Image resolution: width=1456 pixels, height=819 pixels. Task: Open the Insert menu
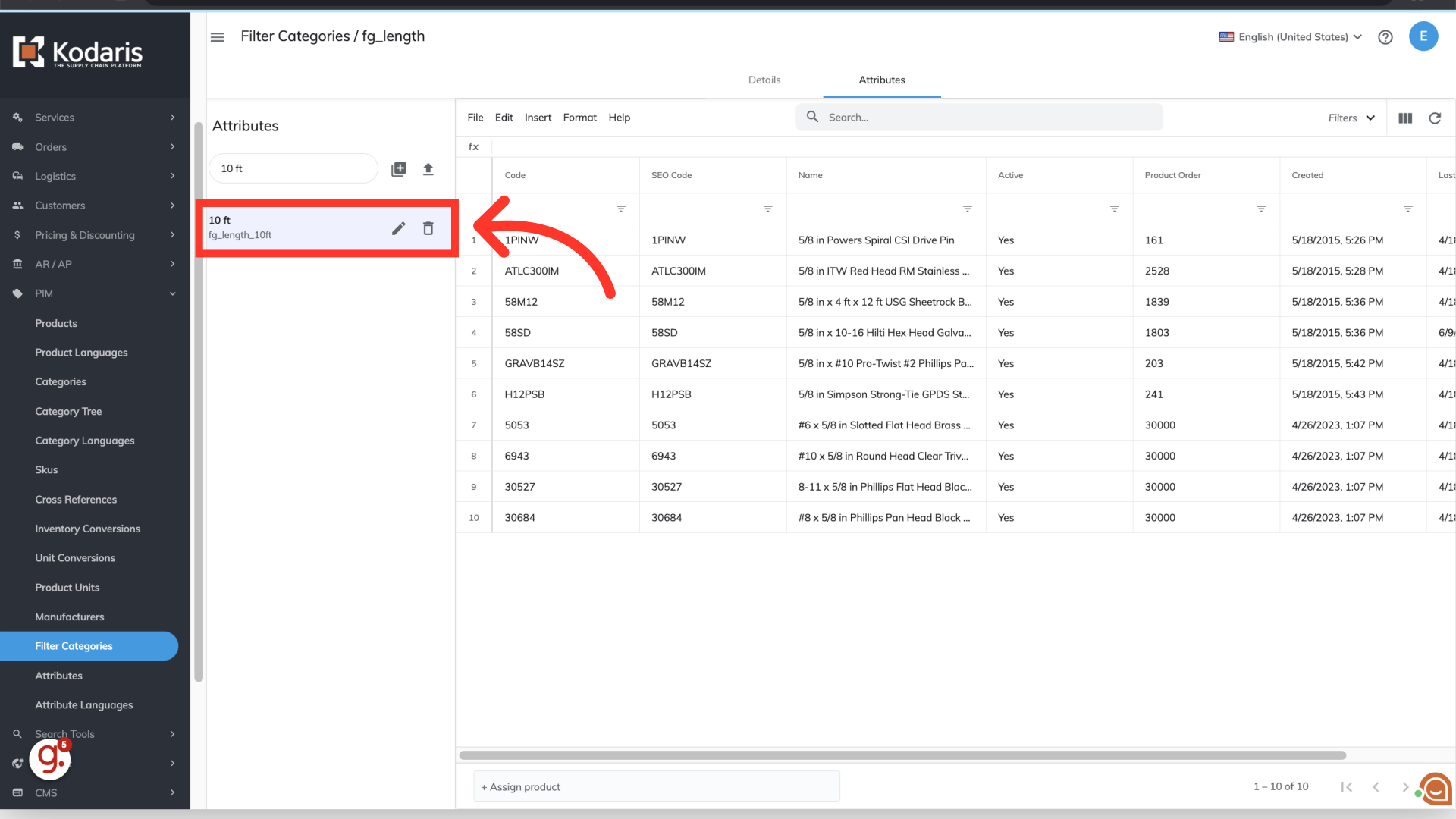(538, 118)
